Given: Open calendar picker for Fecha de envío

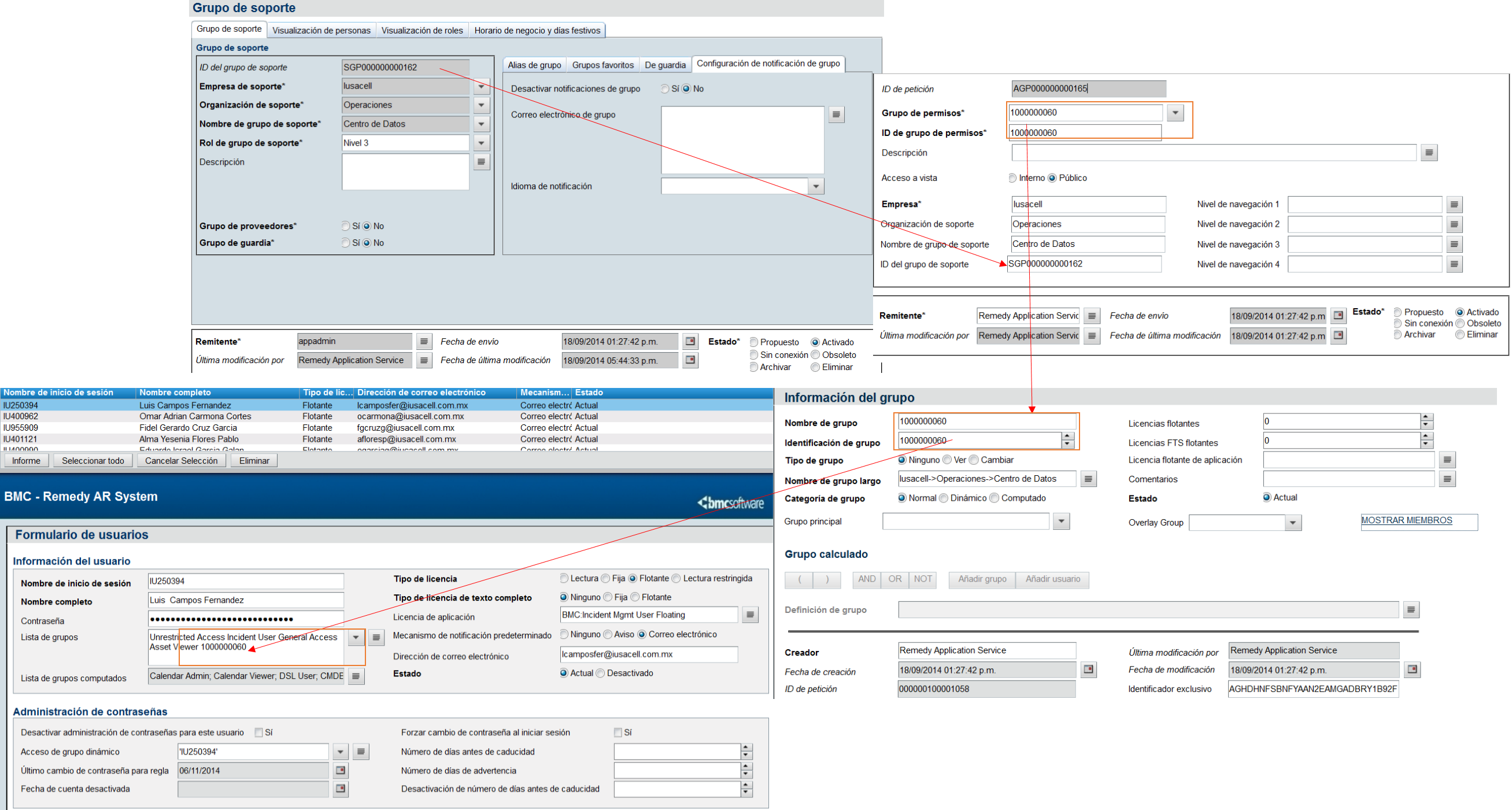Looking at the screenshot, I should coord(690,341).
